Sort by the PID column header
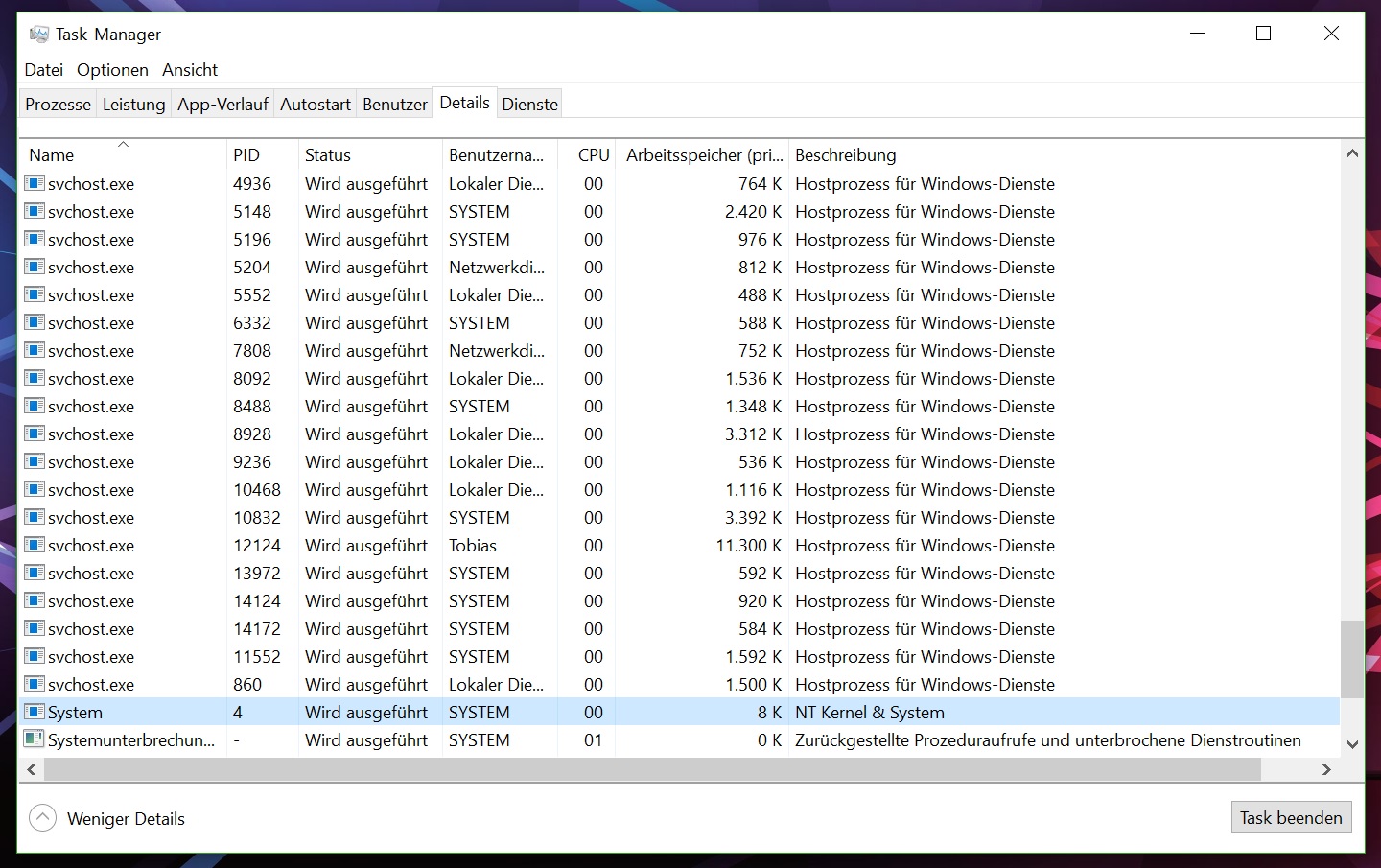The image size is (1381, 868). tap(263, 154)
